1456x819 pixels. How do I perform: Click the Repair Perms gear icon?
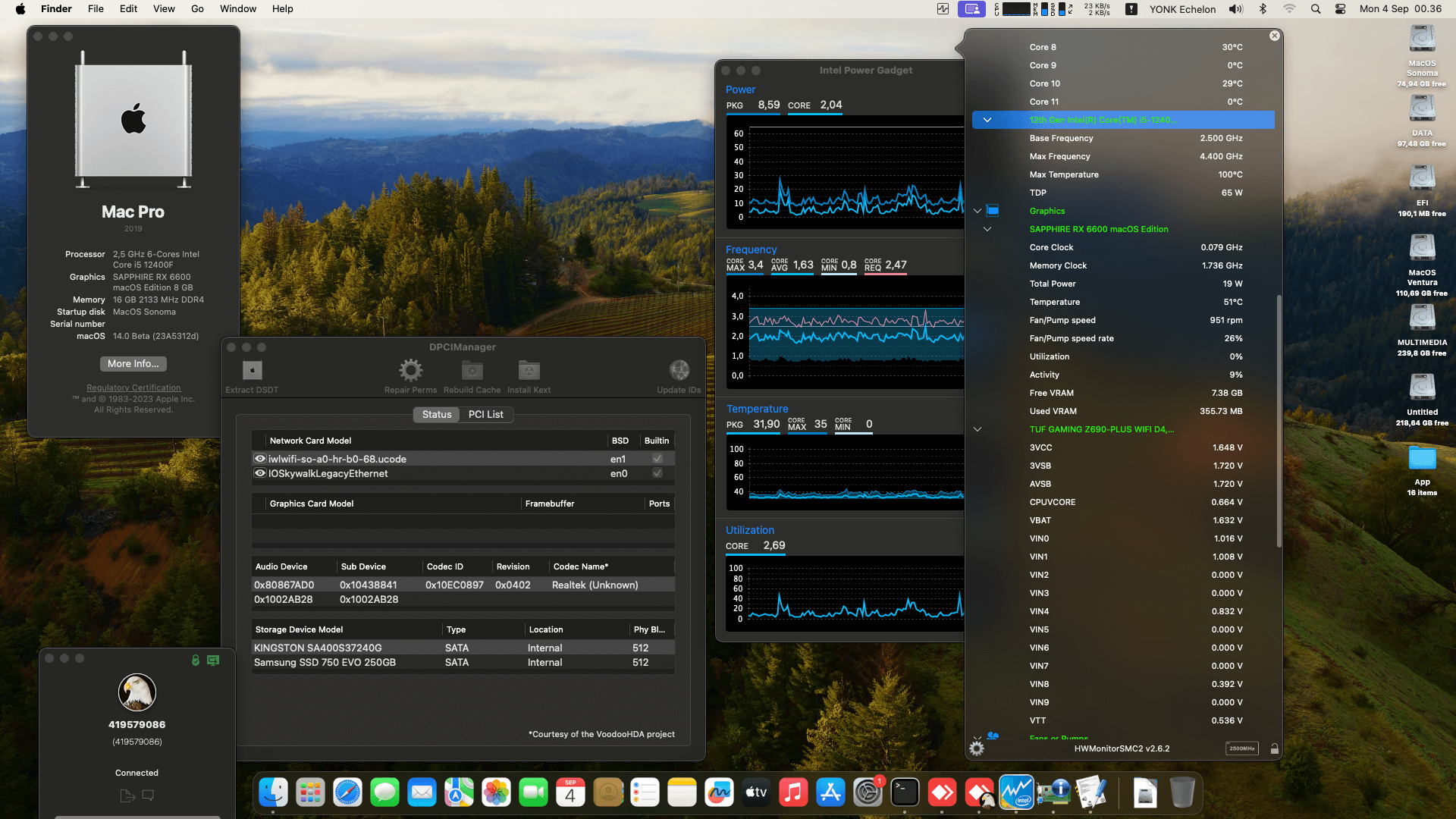[410, 370]
